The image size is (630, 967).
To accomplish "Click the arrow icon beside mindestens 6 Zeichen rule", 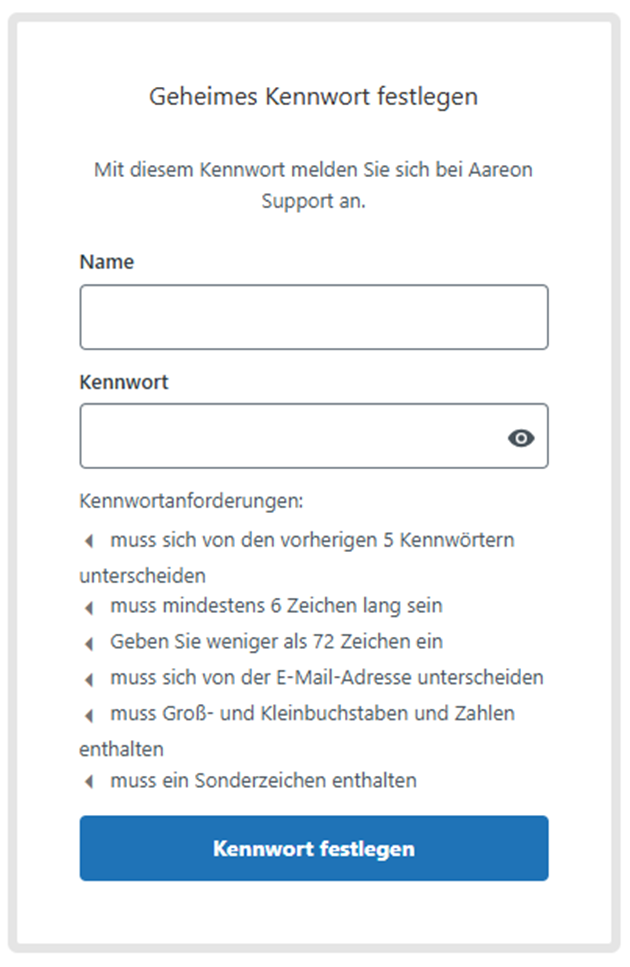I will 89,607.
